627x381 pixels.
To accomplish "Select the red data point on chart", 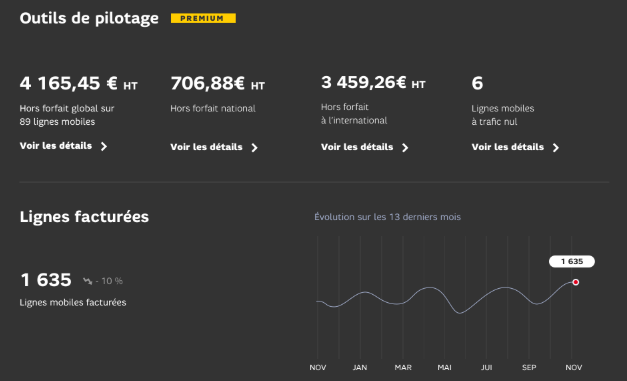I will point(575,282).
